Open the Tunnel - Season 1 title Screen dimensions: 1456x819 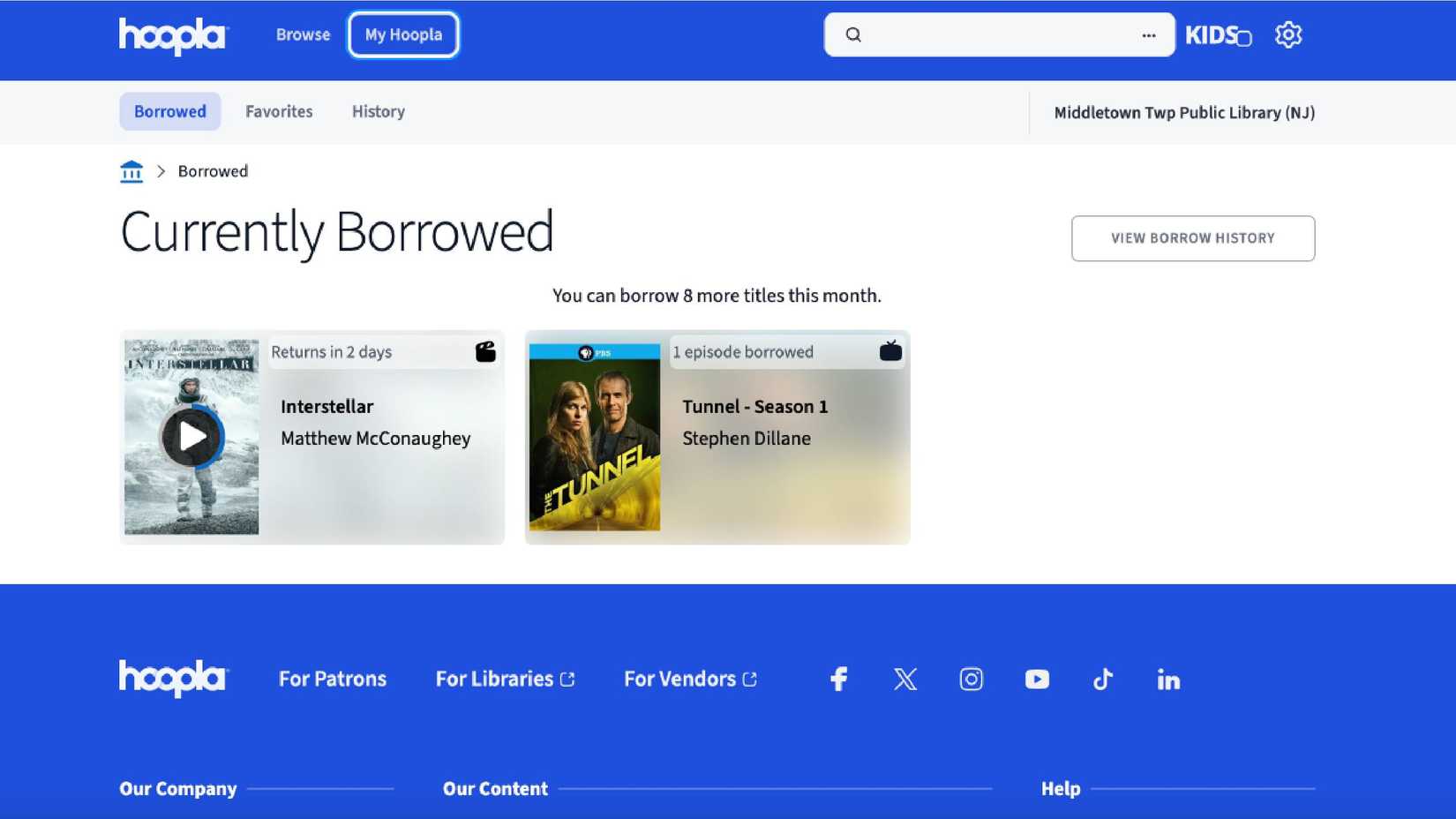pos(755,407)
